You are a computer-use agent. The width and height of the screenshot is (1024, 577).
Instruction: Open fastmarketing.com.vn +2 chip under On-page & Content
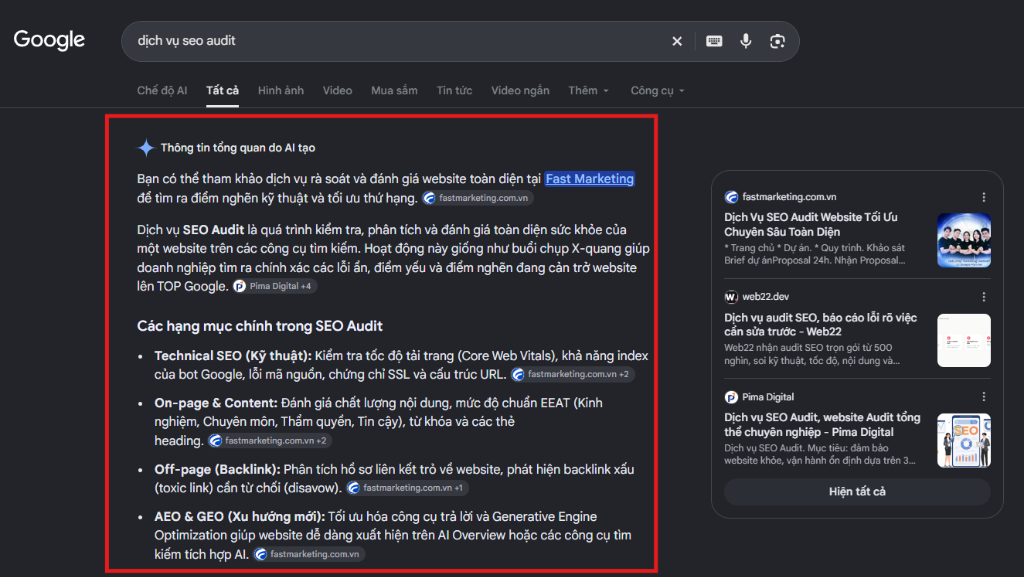(269, 441)
